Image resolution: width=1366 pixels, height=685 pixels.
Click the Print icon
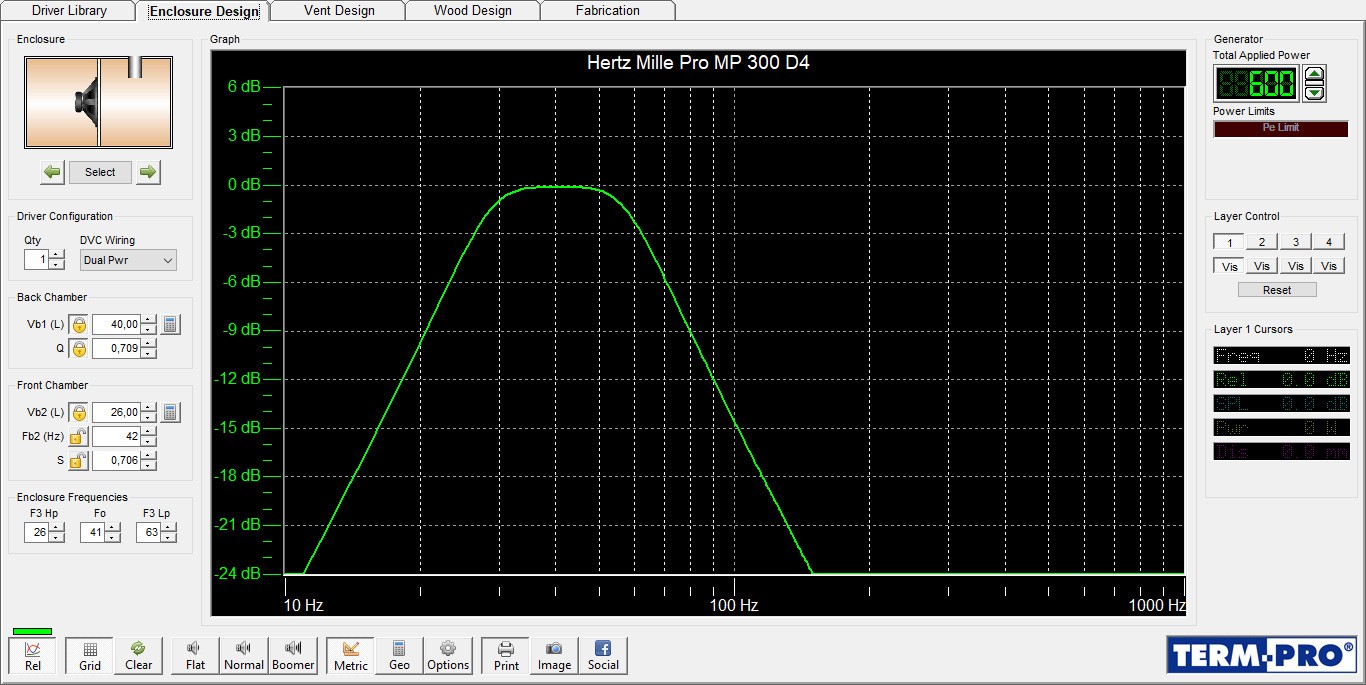point(506,656)
